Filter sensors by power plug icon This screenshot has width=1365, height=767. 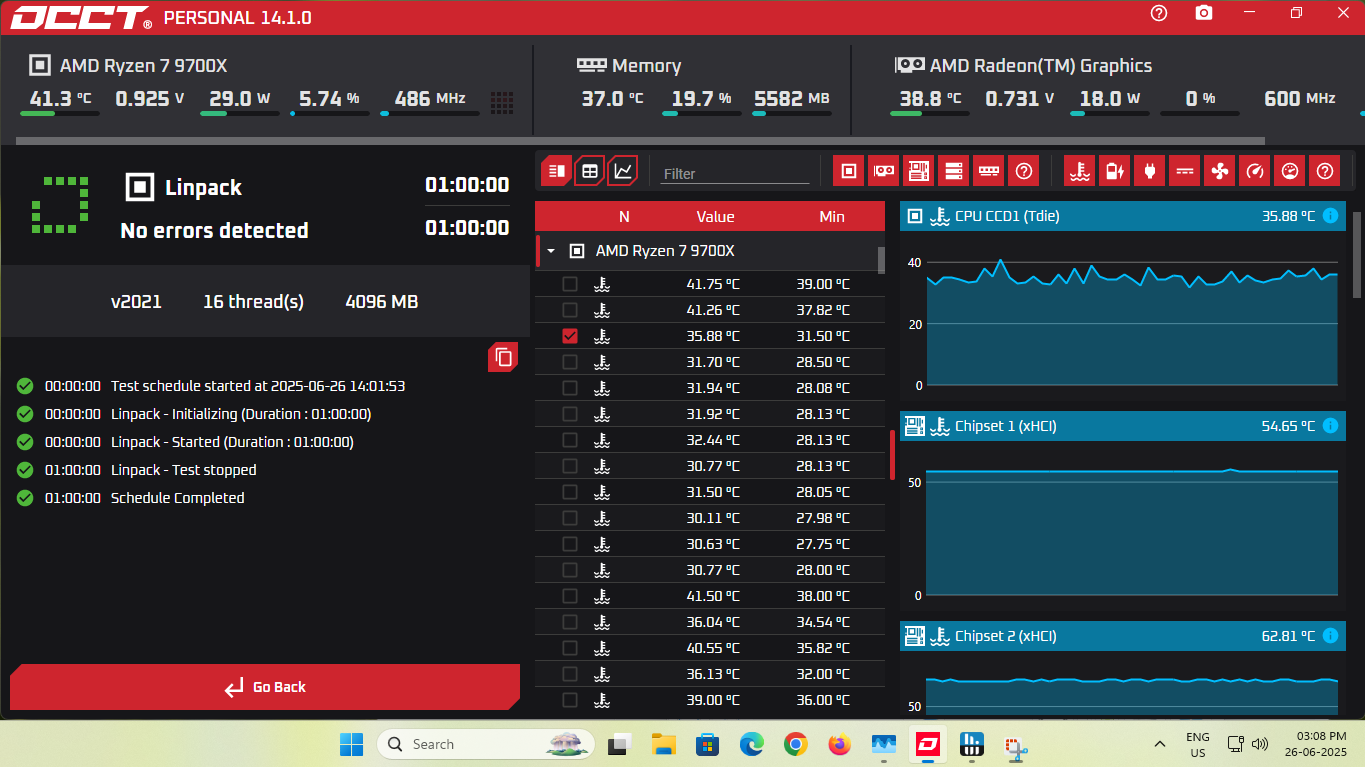[1149, 171]
